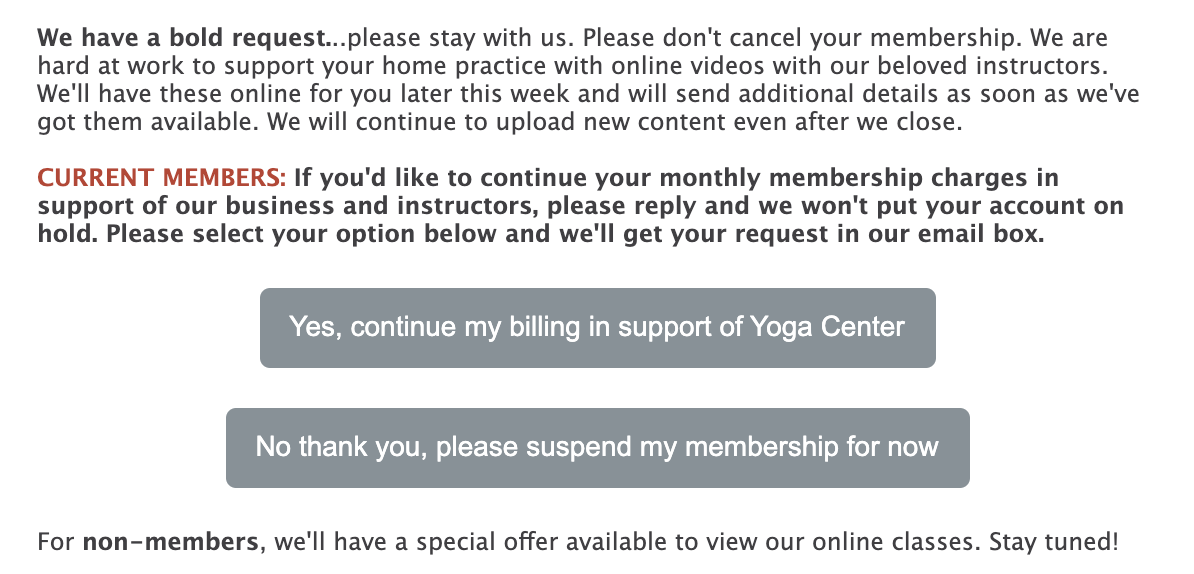Click the bold 'non-members' word
Screen dimensions: 1194x574
pyautogui.click(x=170, y=543)
